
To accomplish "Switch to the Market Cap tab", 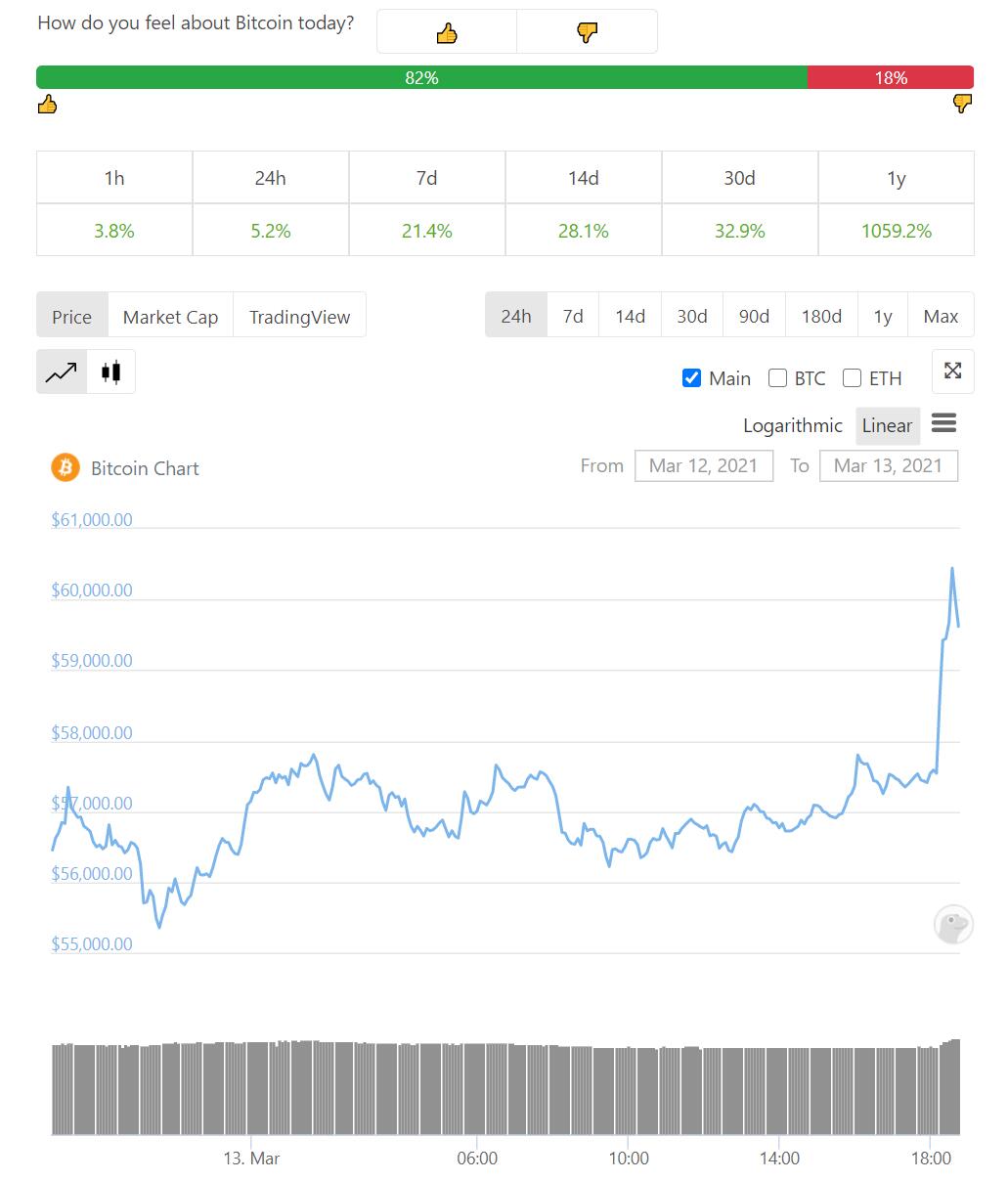I will point(170,317).
